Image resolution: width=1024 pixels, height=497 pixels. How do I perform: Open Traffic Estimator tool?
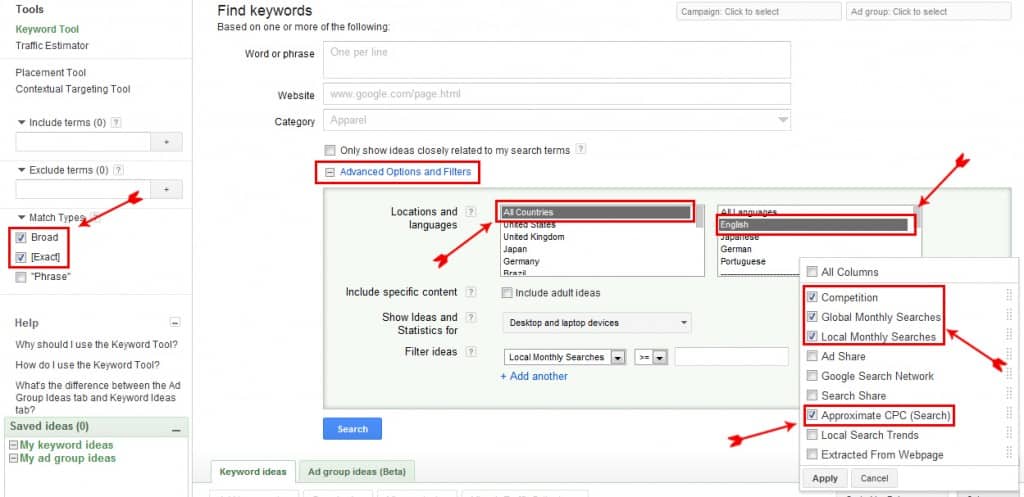click(52, 46)
